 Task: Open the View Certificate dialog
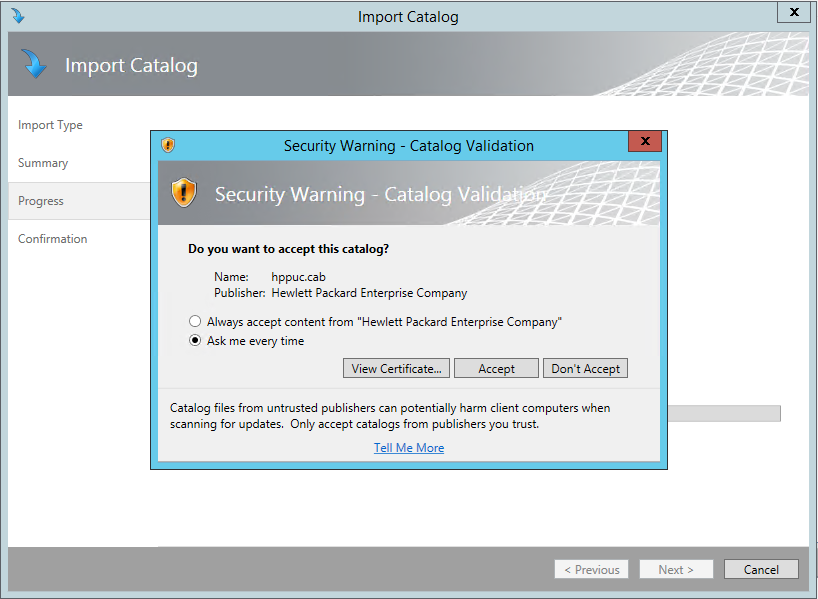coord(396,368)
